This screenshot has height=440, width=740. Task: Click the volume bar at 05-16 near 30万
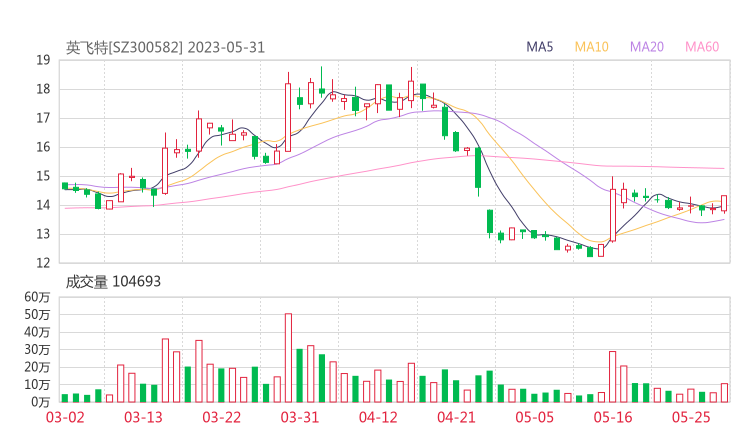click(613, 377)
